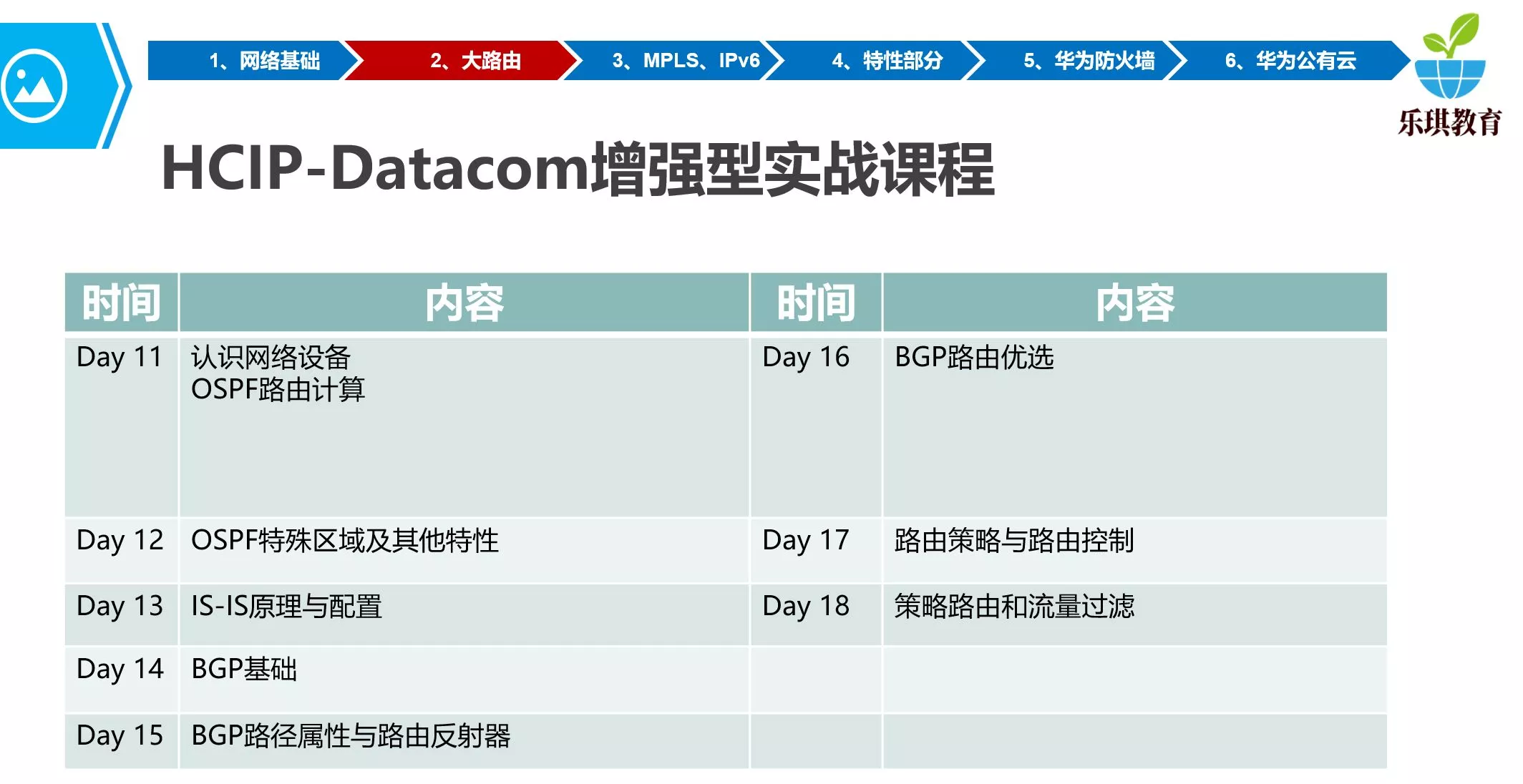Click the left 时间 column header

tap(121, 303)
